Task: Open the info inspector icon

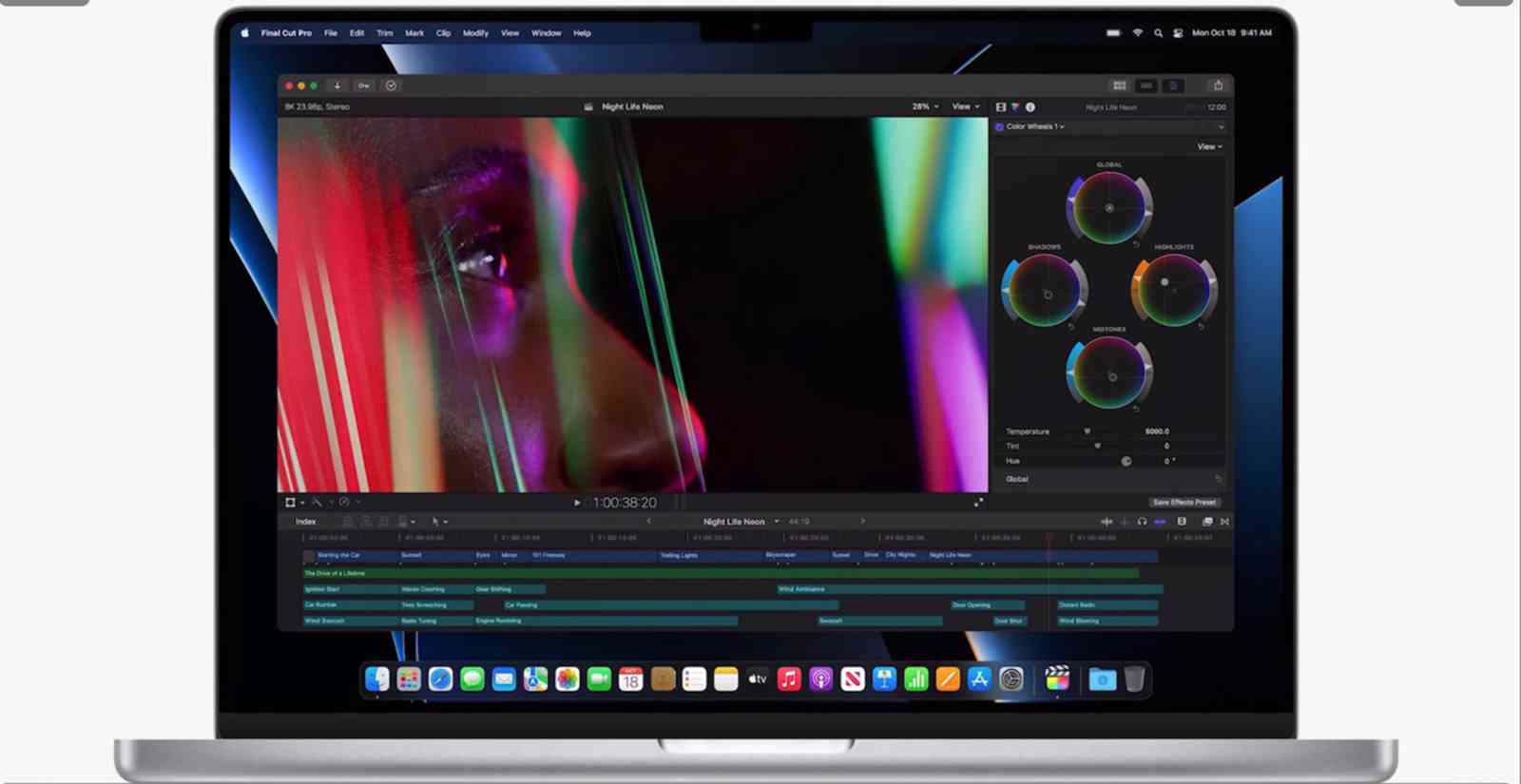Action: point(1030,107)
